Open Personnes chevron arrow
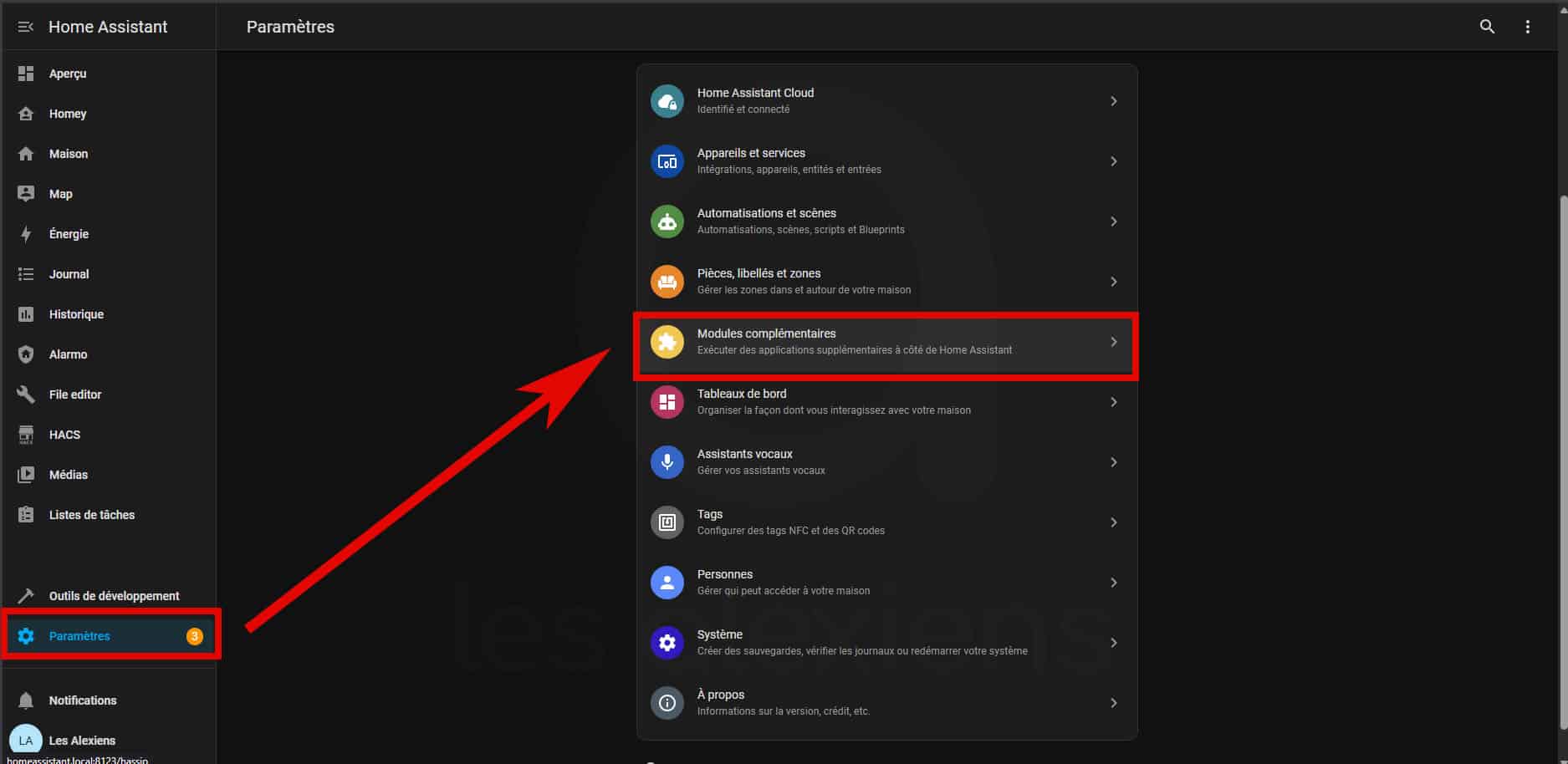 tap(1114, 583)
